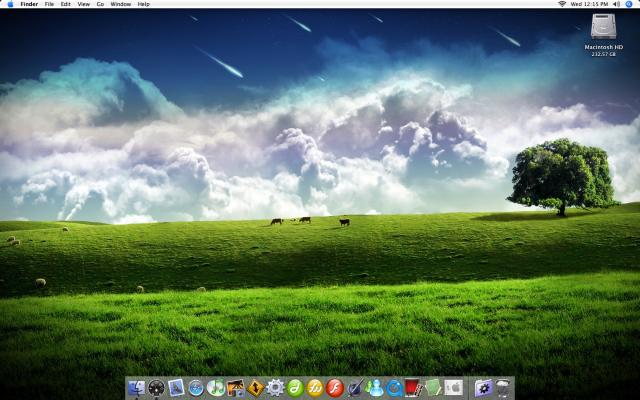Image resolution: width=640 pixels, height=400 pixels.
Task: Open QuickTime Player in dock
Action: click(x=394, y=388)
